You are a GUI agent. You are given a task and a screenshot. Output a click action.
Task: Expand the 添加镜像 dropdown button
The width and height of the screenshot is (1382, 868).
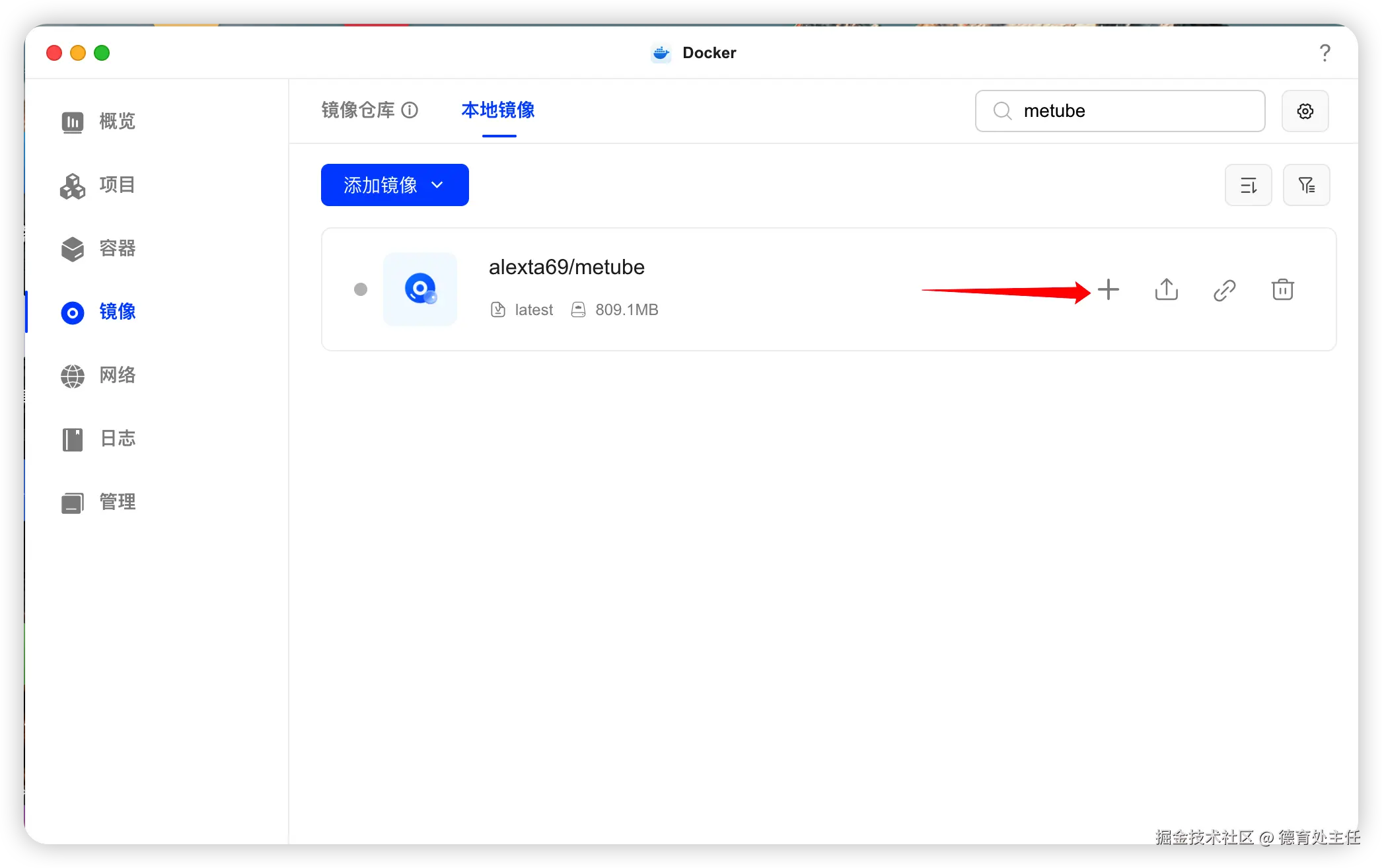[x=394, y=185]
